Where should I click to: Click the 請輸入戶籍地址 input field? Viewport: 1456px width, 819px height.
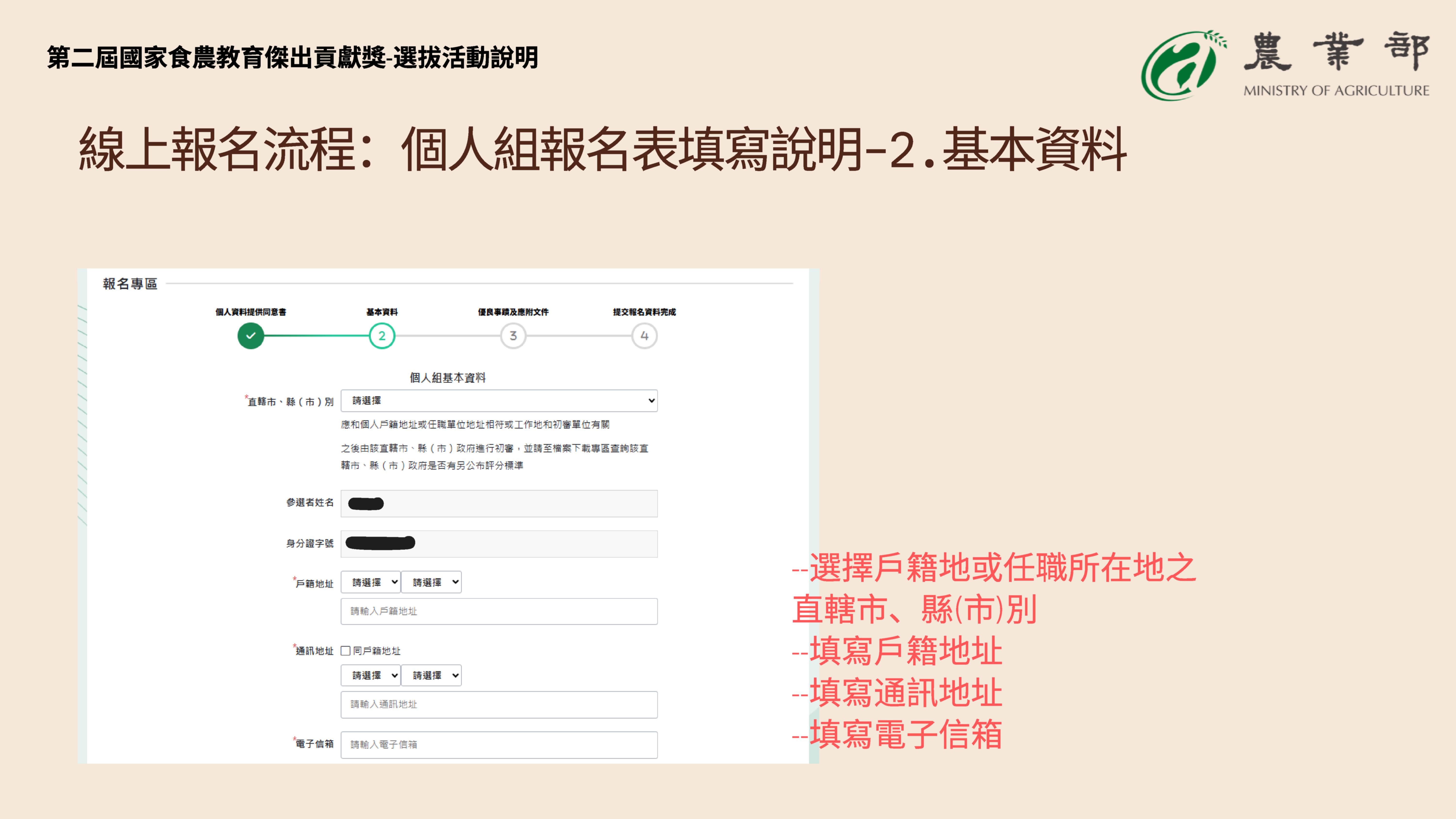(499, 612)
